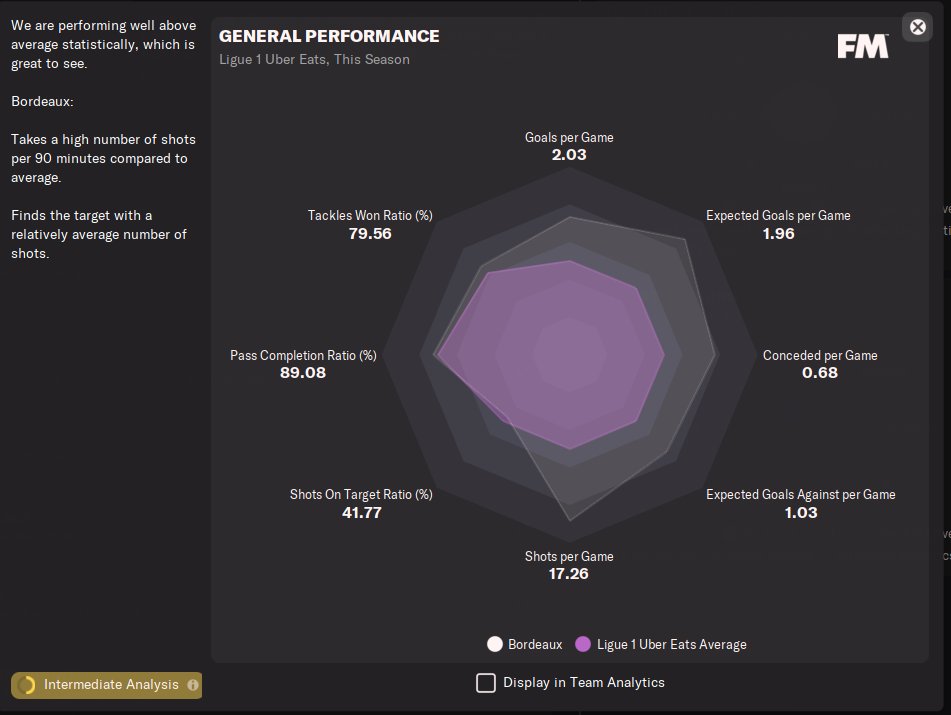
Task: Select the Shots per Game value 17.26
Action: (x=569, y=575)
